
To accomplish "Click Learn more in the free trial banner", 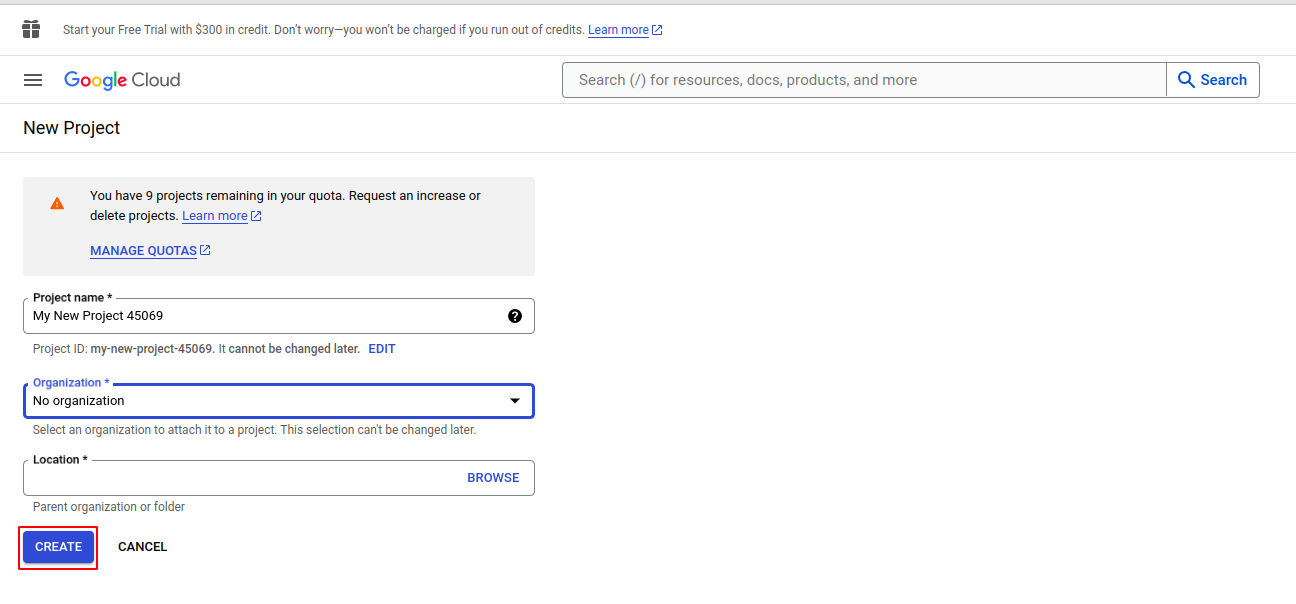I will click(618, 30).
